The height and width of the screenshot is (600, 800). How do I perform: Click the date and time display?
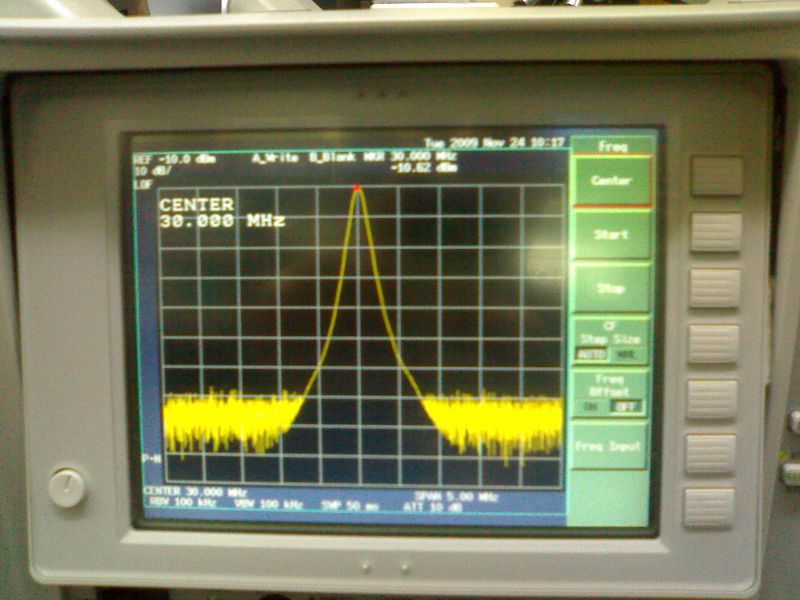[x=494, y=142]
